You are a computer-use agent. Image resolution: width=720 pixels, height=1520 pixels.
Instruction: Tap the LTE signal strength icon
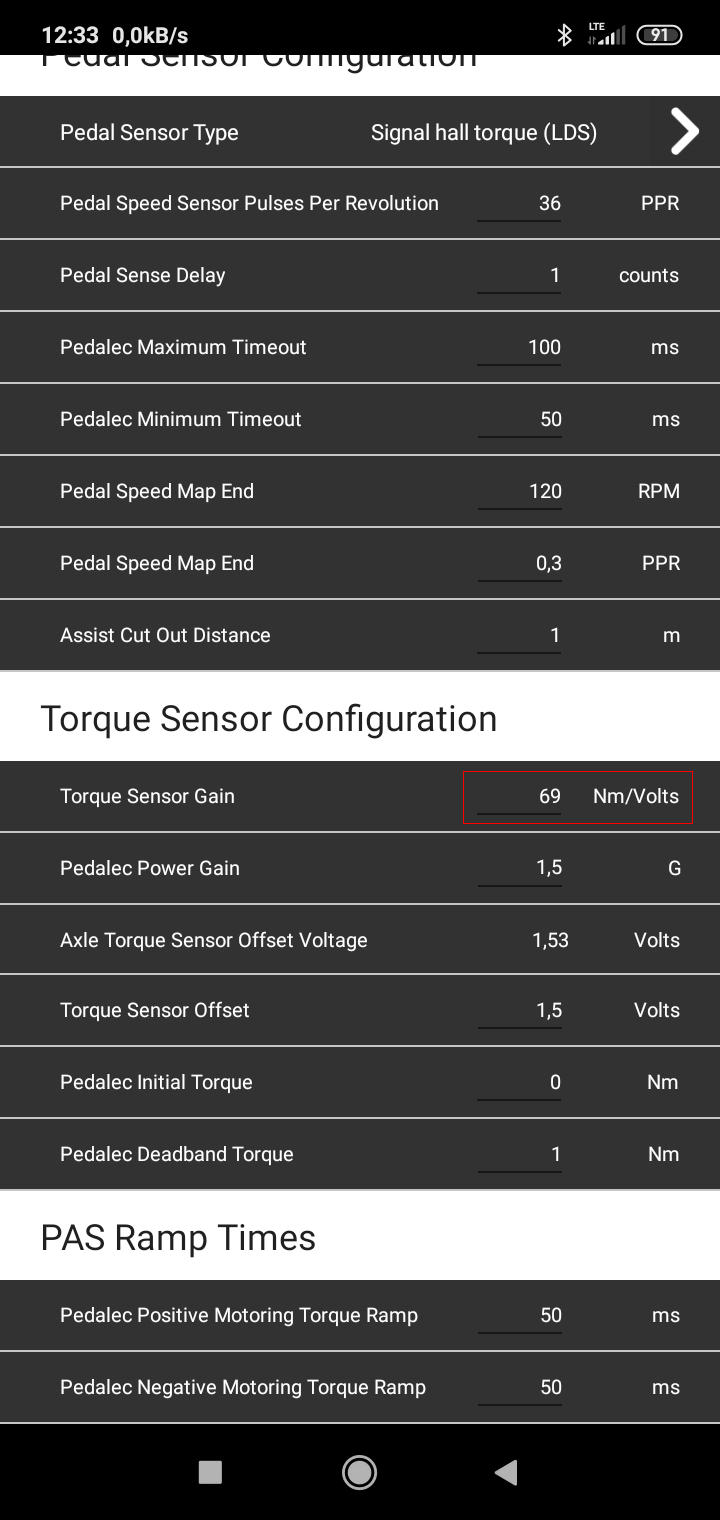click(606, 34)
